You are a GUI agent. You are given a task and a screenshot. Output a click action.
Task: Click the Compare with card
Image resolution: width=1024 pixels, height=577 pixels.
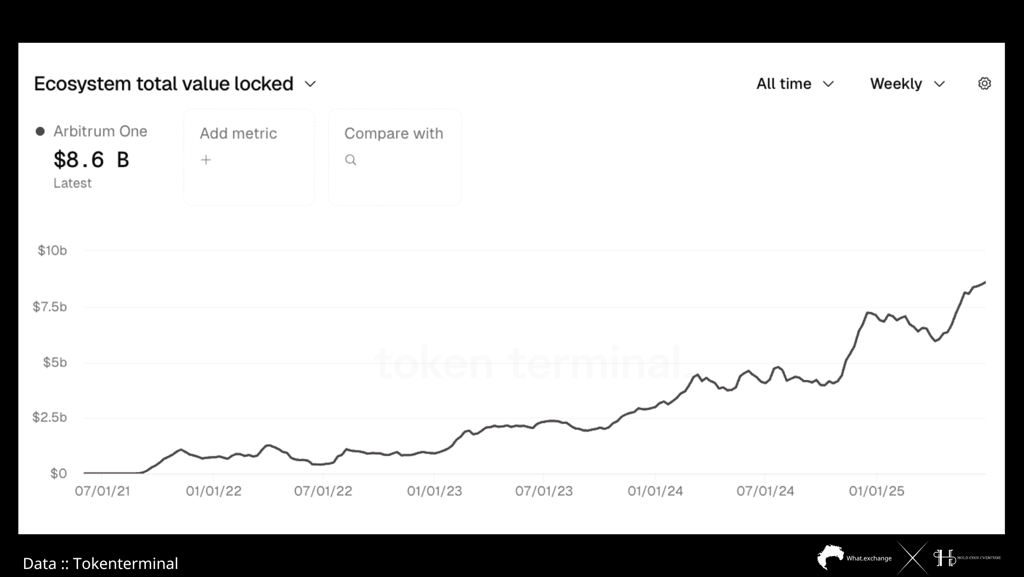tap(394, 157)
